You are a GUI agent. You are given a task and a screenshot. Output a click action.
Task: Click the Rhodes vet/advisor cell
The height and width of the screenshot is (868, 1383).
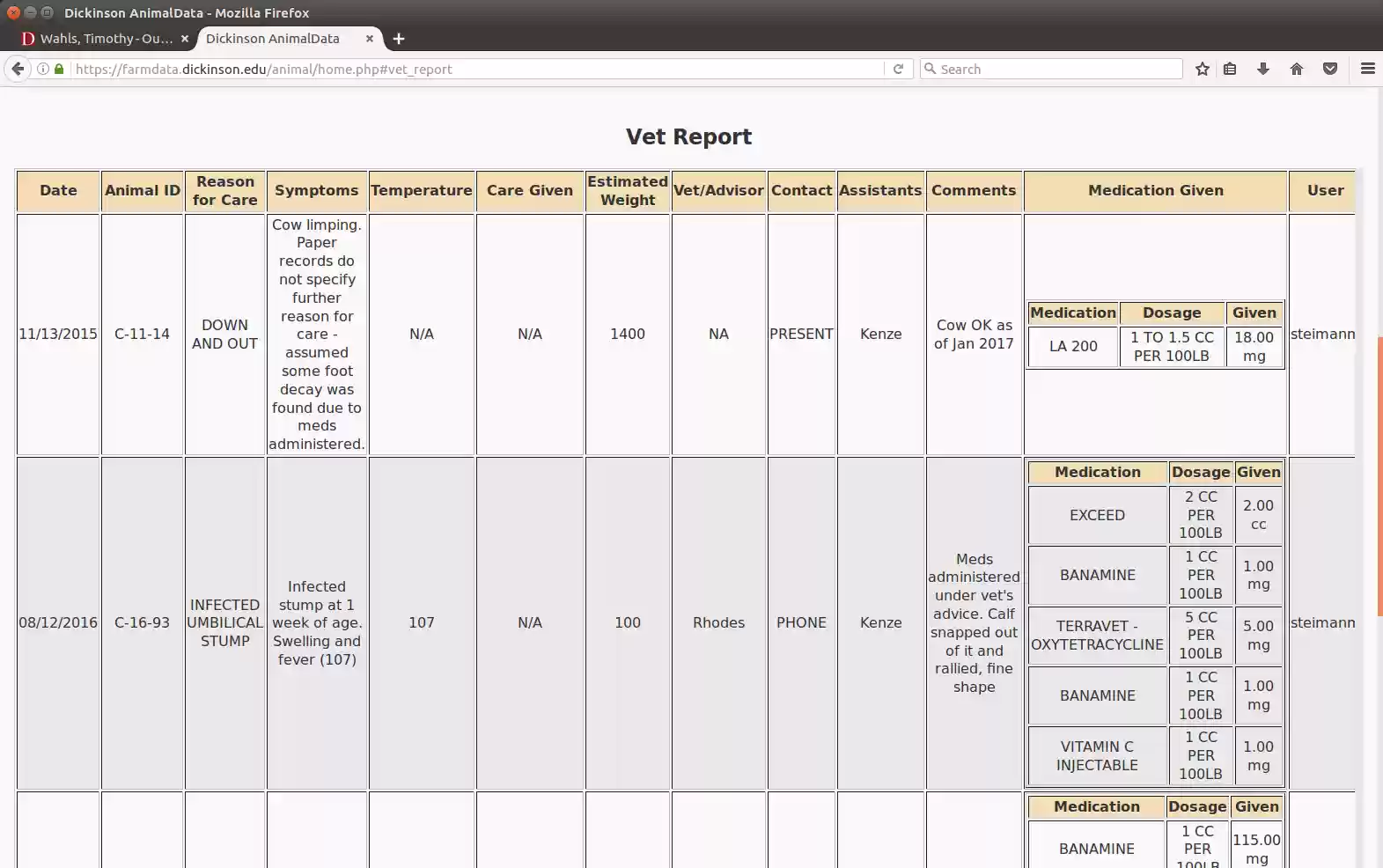click(718, 623)
